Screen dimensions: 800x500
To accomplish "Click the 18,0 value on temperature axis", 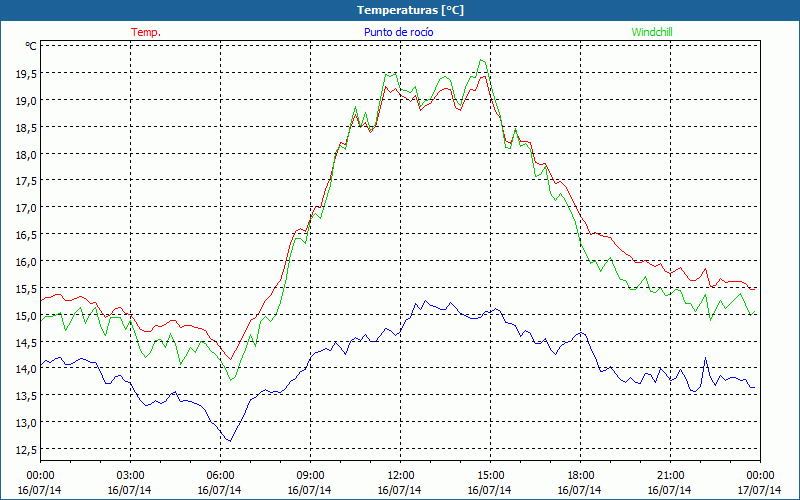I will click(x=26, y=155).
